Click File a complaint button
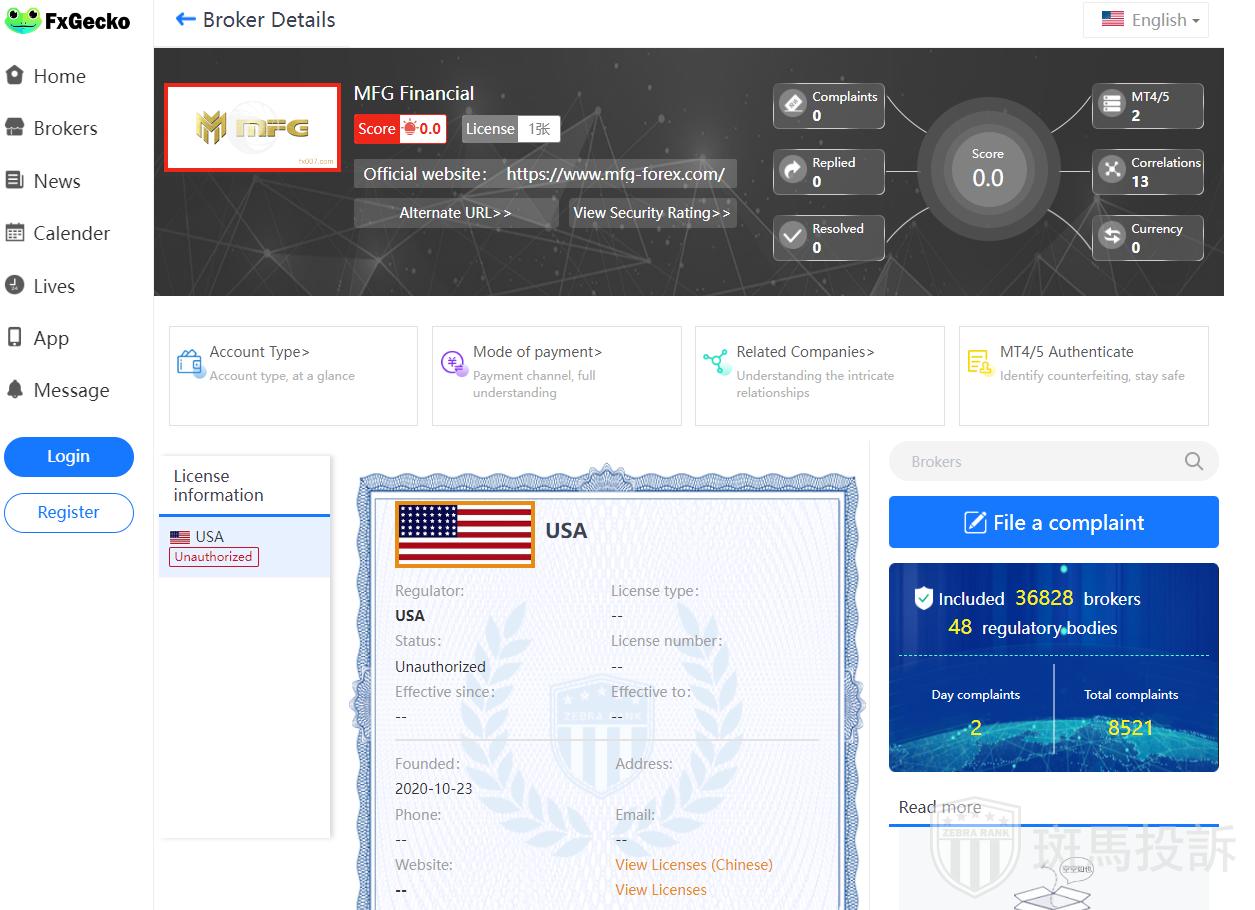The image size is (1255, 910). (1053, 522)
